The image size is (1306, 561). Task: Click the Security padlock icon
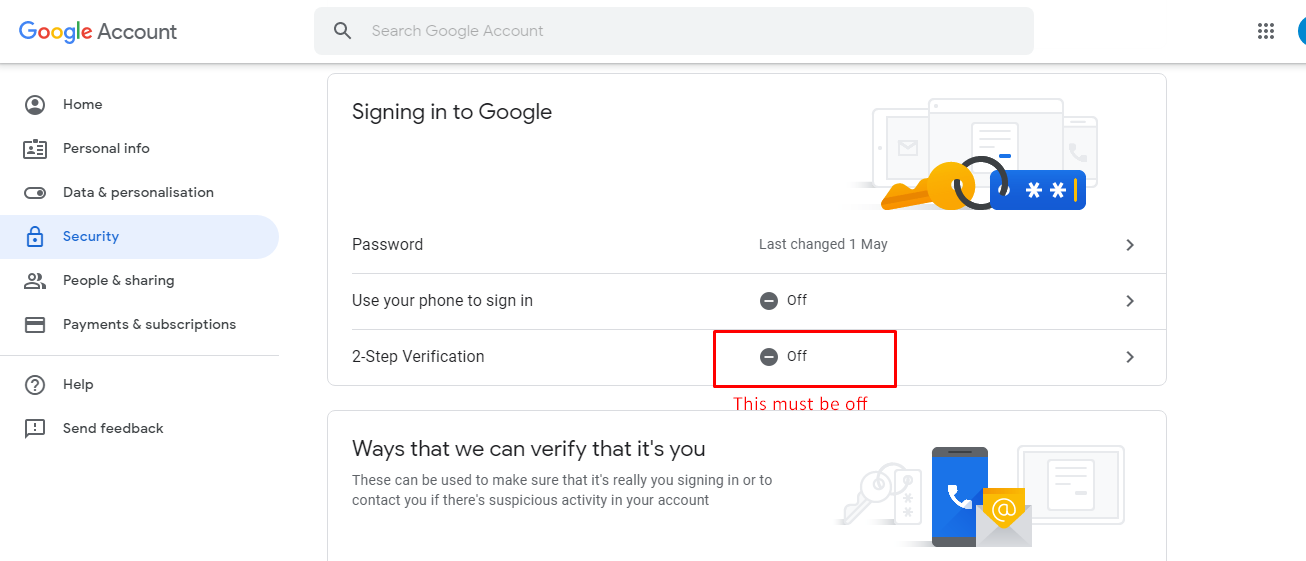click(x=35, y=237)
